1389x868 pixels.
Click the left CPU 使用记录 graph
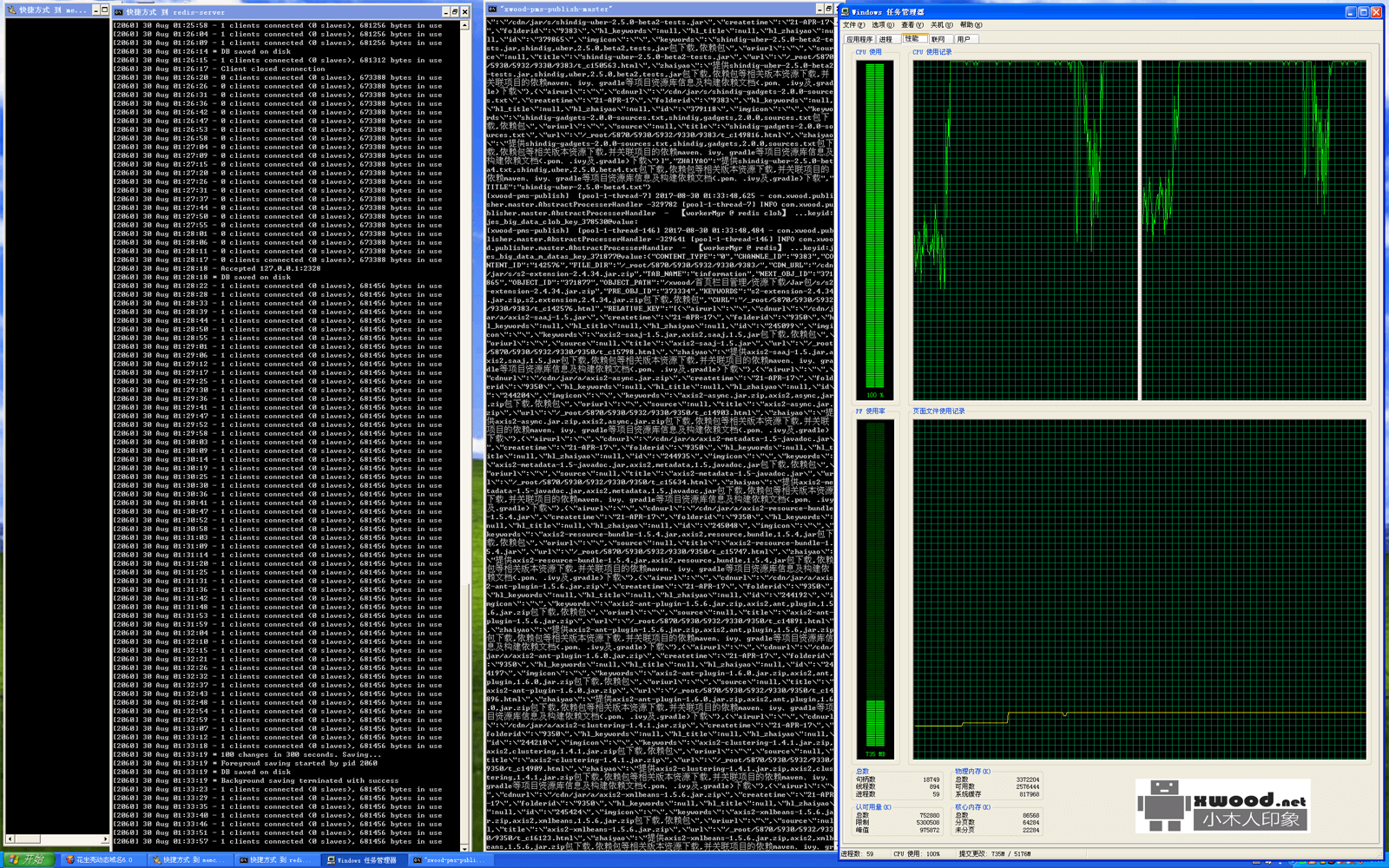click(x=1024, y=230)
